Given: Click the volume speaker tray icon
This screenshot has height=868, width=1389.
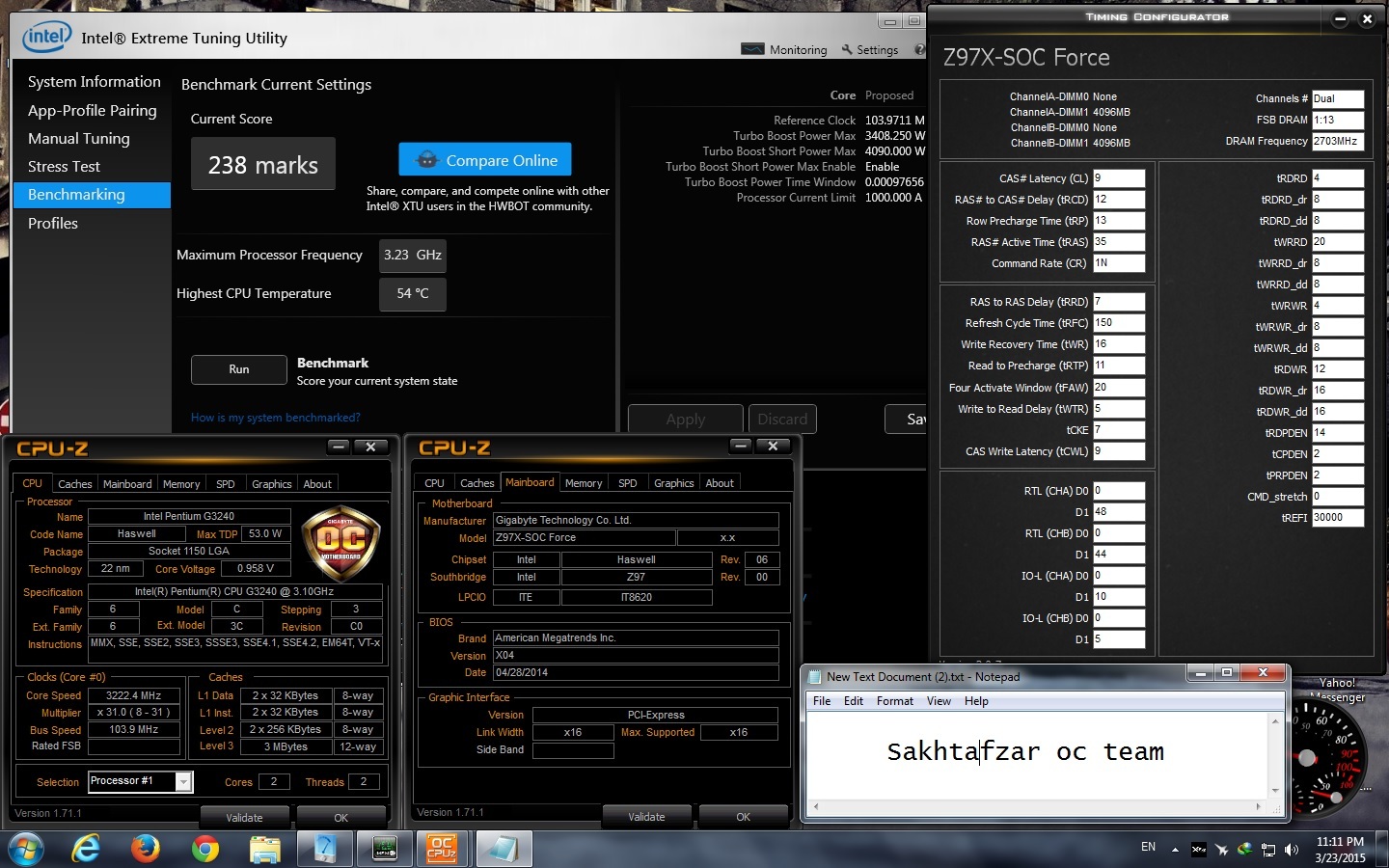Looking at the screenshot, I should pos(1292,850).
